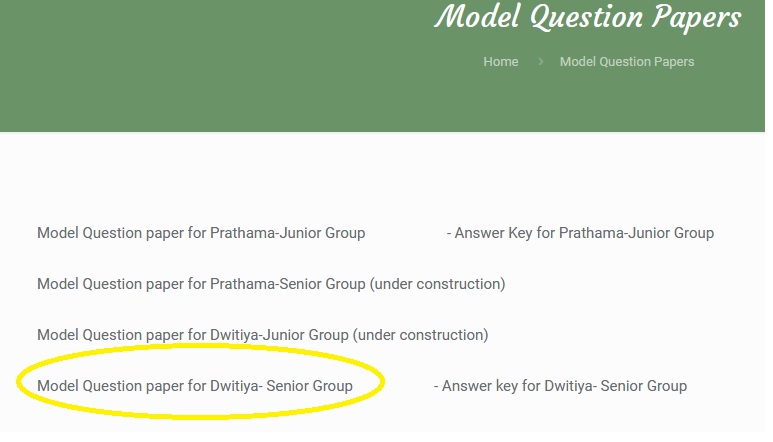The image size is (773, 442).
Task: Click the large Model Question Papers heading
Action: coord(588,17)
